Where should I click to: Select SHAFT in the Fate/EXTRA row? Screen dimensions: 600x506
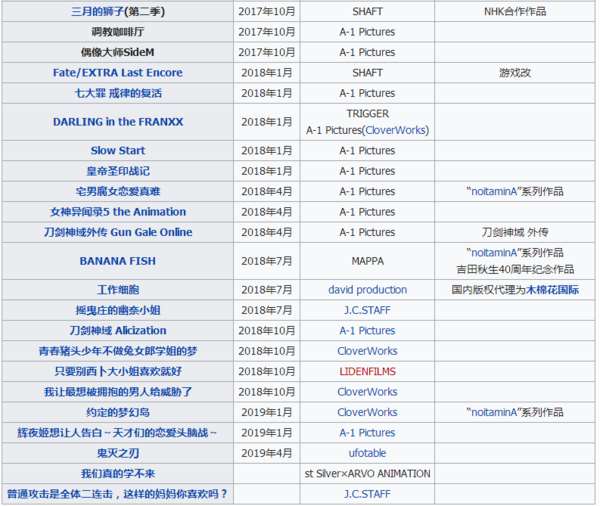coord(367,73)
